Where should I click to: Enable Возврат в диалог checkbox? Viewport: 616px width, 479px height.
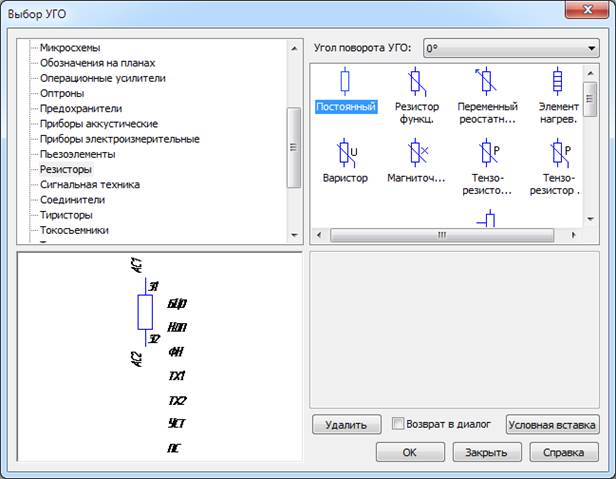tap(398, 424)
